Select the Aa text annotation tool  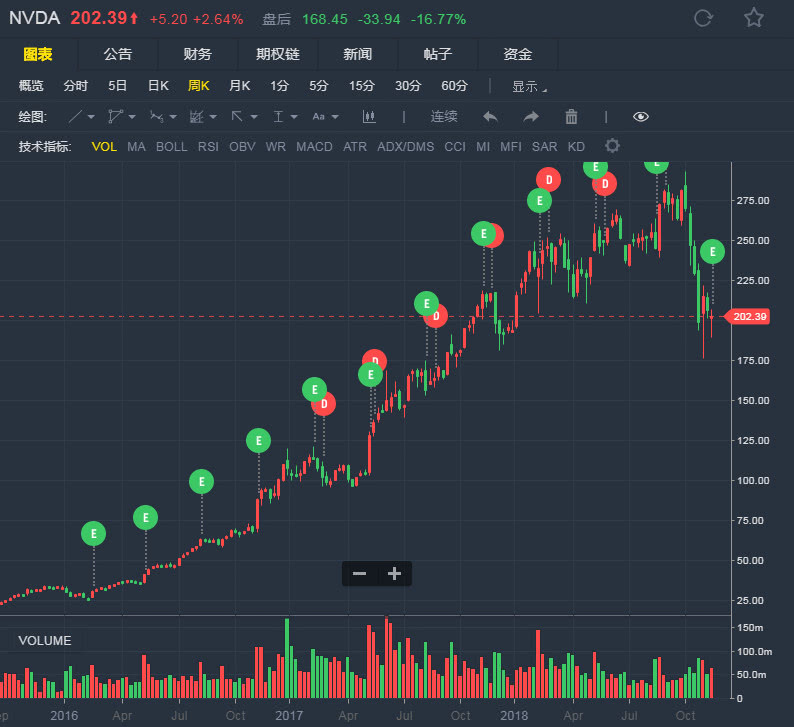click(319, 117)
